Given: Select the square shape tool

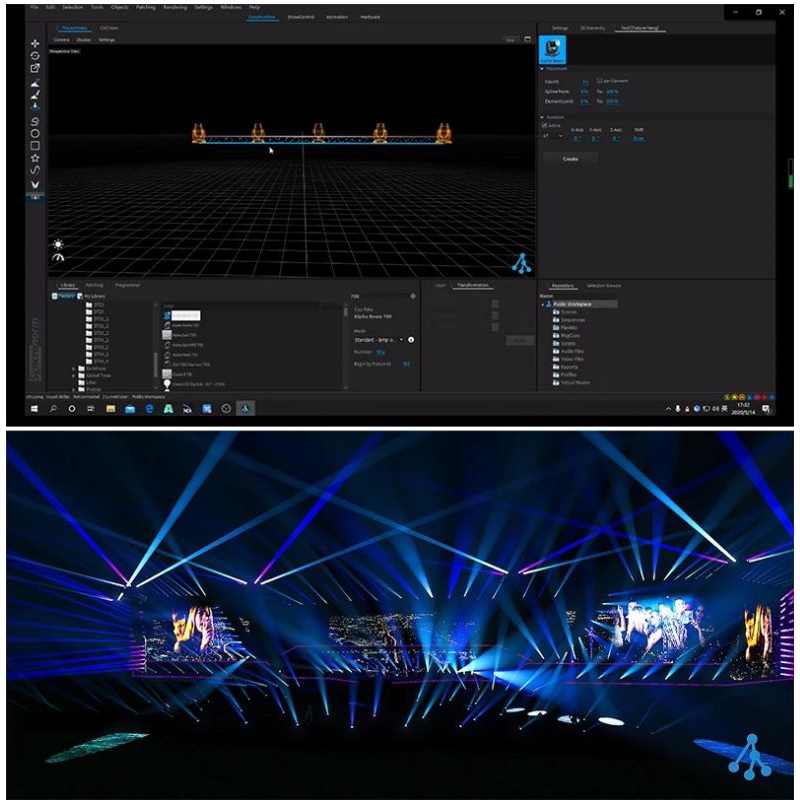Looking at the screenshot, I should pyautogui.click(x=35, y=146).
